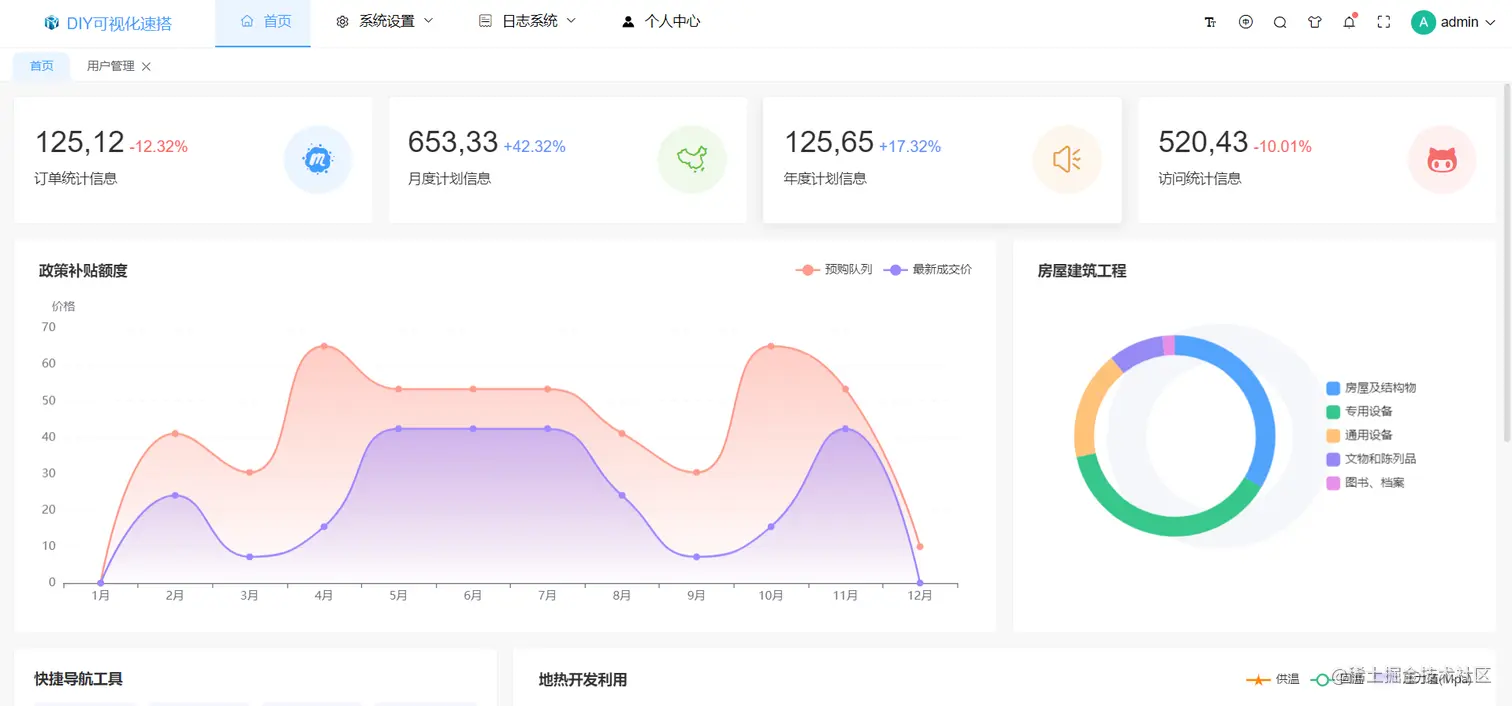The height and width of the screenshot is (706, 1512).
Task: Open the admin user dropdown arrow
Action: point(1490,22)
